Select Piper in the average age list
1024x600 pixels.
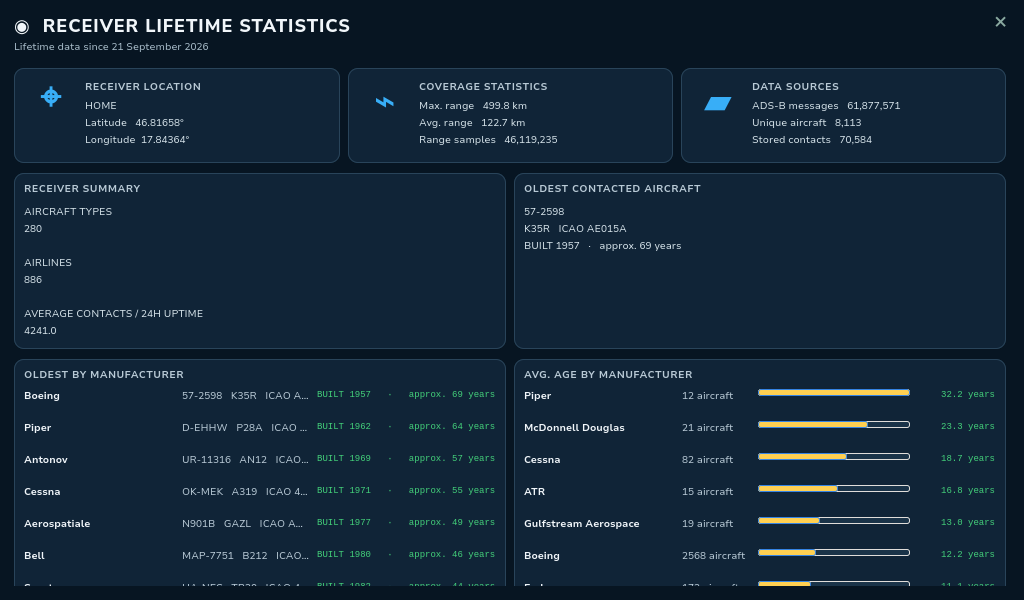point(537,396)
